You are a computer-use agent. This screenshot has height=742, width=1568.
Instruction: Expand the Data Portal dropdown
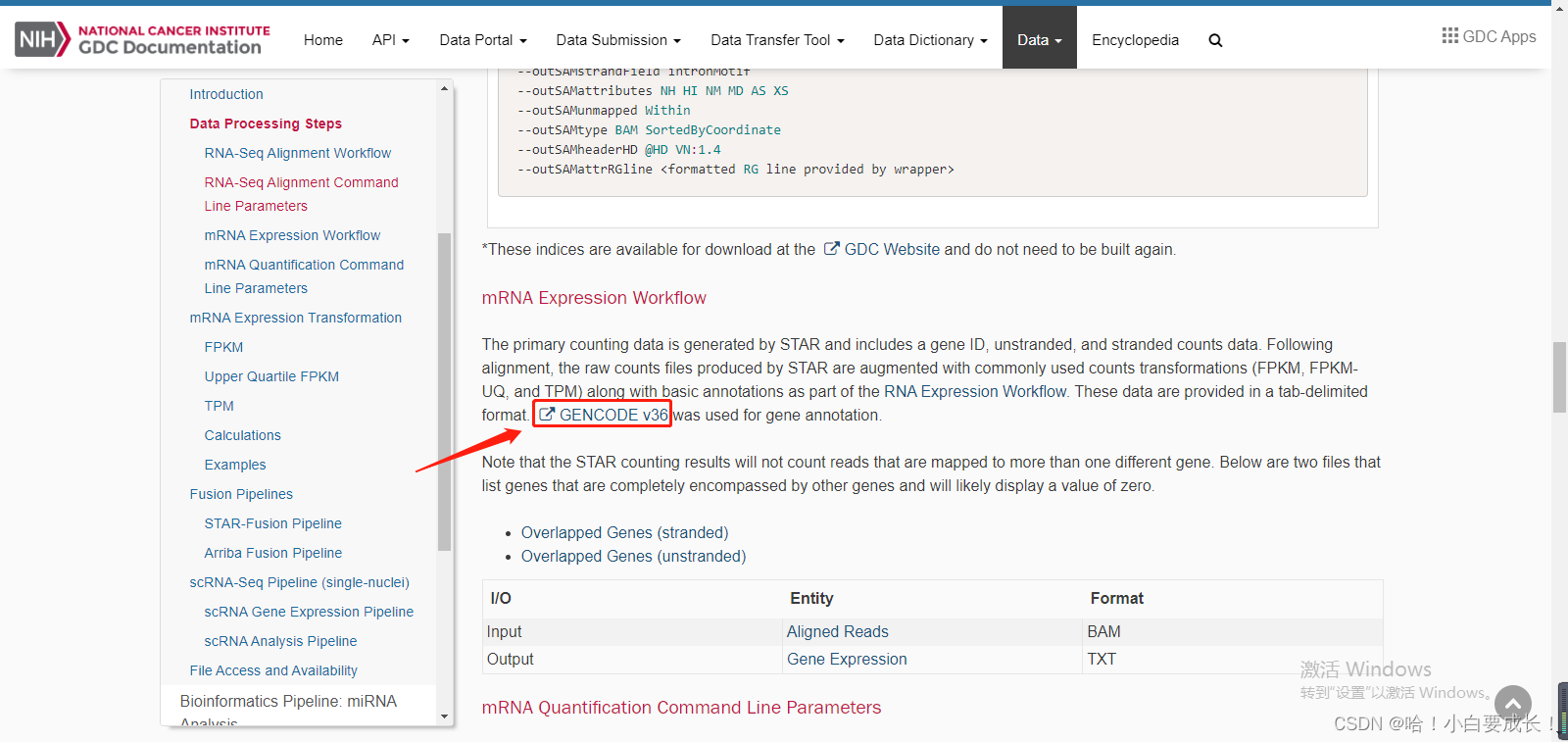(483, 40)
